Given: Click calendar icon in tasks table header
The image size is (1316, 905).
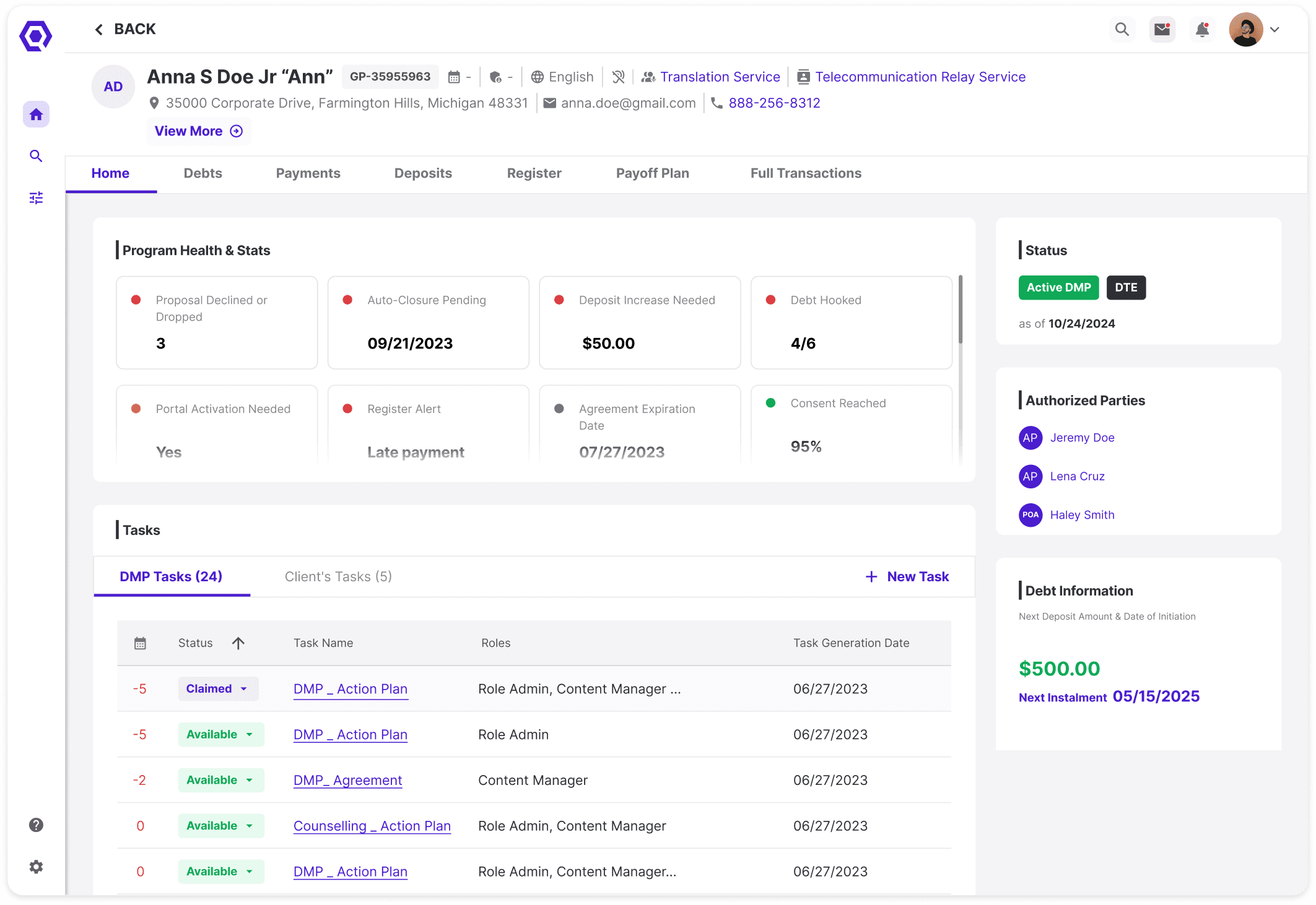Looking at the screenshot, I should pos(140,643).
